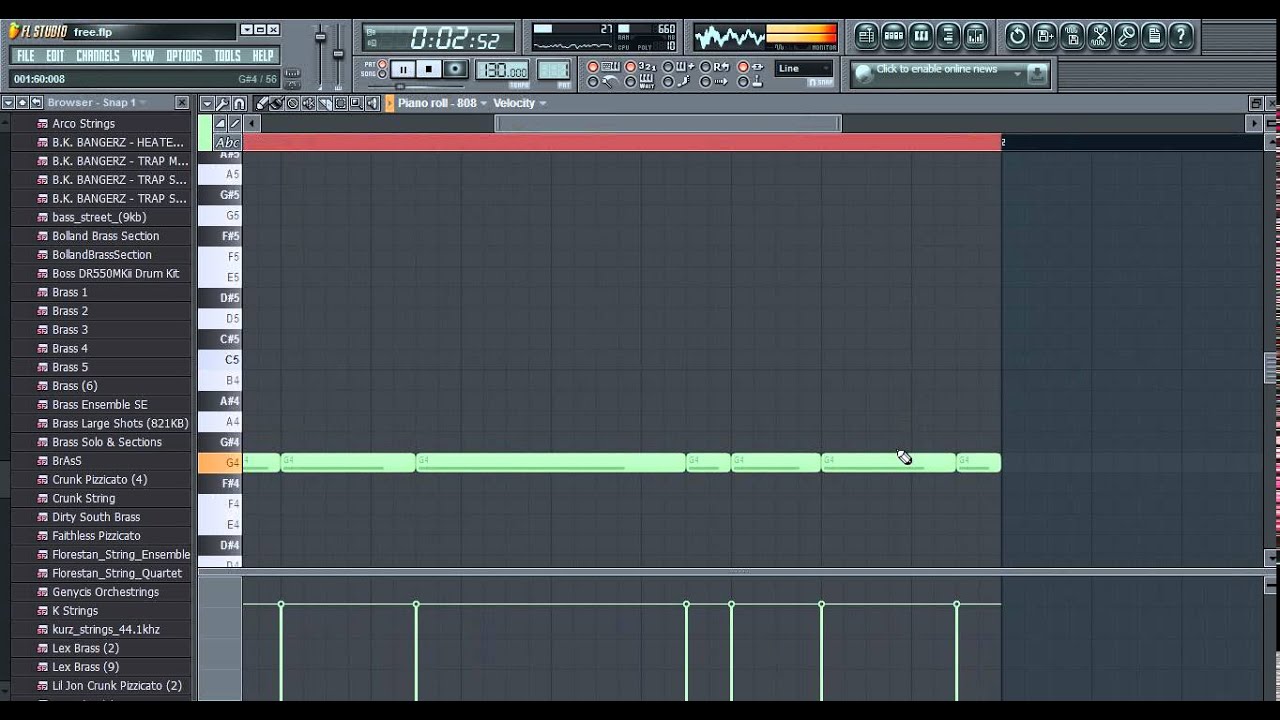The height and width of the screenshot is (720, 1280).
Task: Click the main pitch slider
Action: tap(338, 55)
